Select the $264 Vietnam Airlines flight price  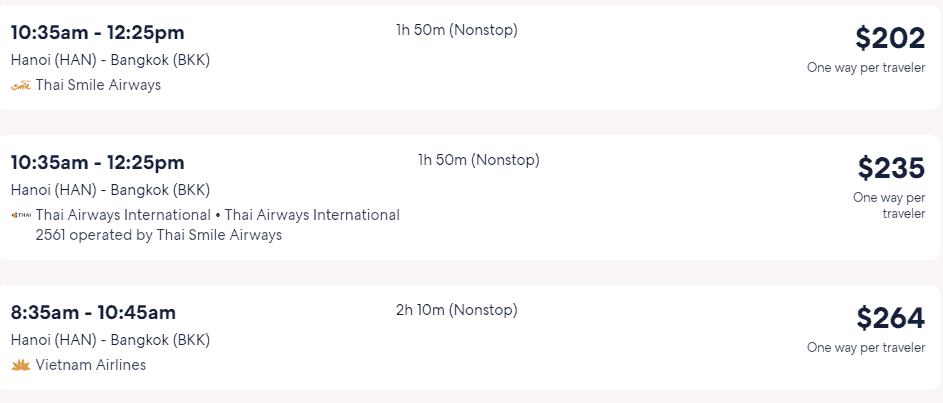pyautogui.click(x=891, y=318)
